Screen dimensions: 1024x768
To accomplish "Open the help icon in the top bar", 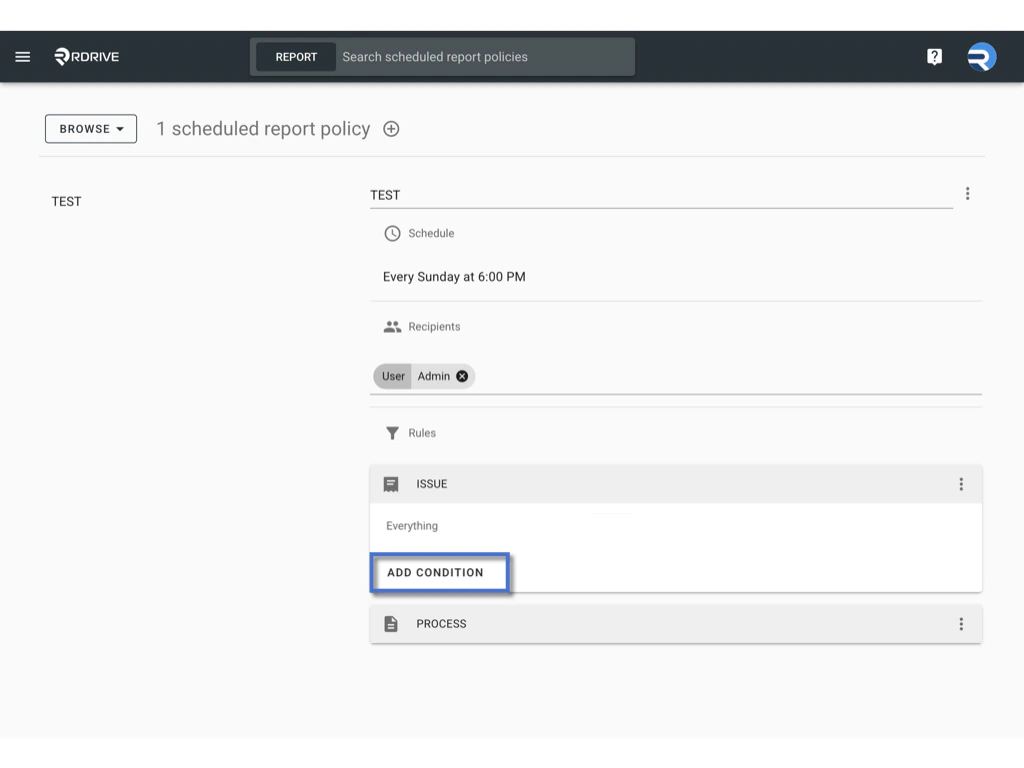I will [934, 56].
